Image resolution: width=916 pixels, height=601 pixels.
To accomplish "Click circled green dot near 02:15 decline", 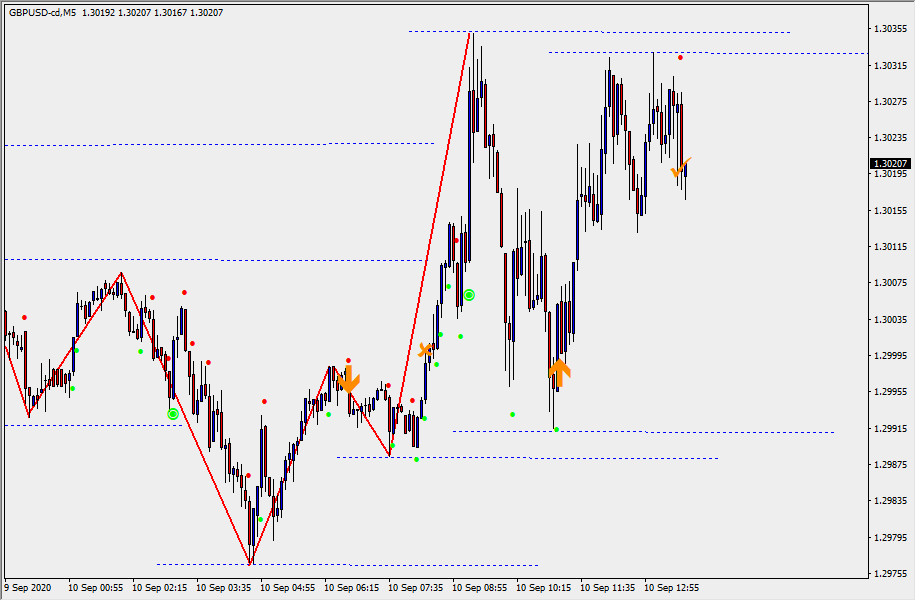I will [x=173, y=413].
